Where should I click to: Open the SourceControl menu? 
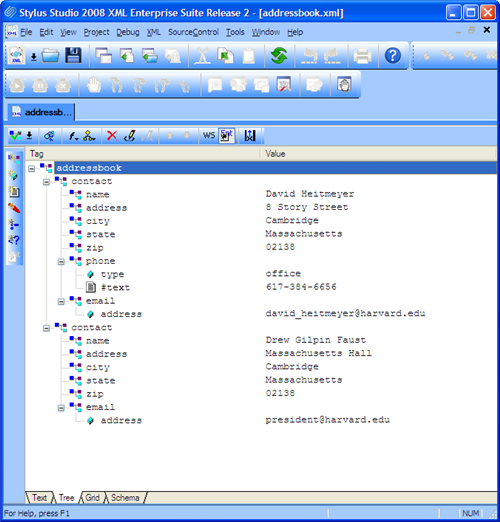(193, 32)
